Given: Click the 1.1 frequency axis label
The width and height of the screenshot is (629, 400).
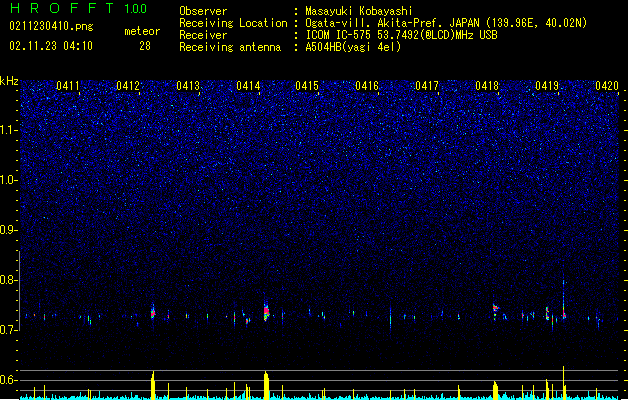Looking at the screenshot, I should tap(9, 130).
